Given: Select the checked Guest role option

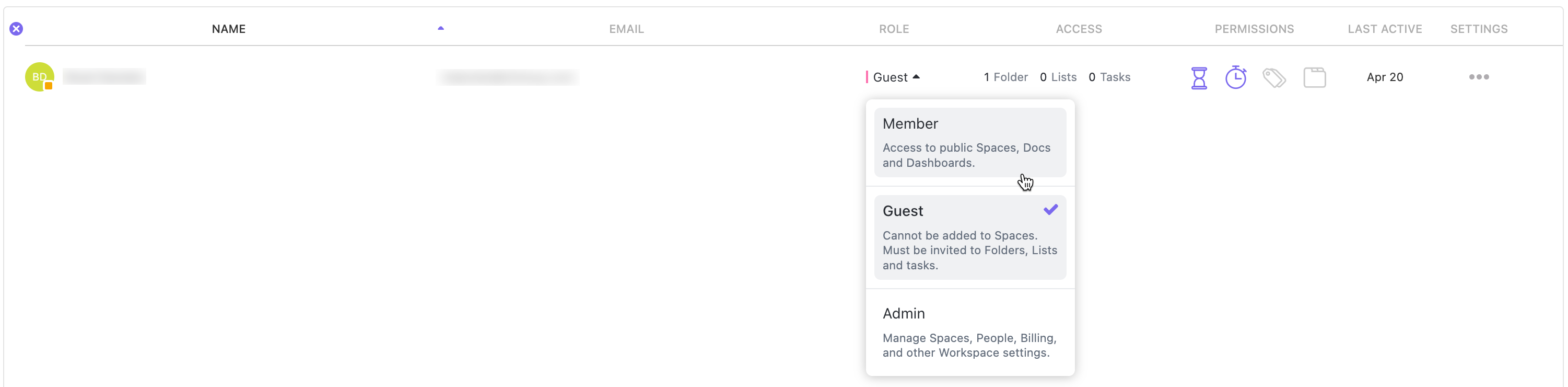Looking at the screenshot, I should tap(969, 237).
